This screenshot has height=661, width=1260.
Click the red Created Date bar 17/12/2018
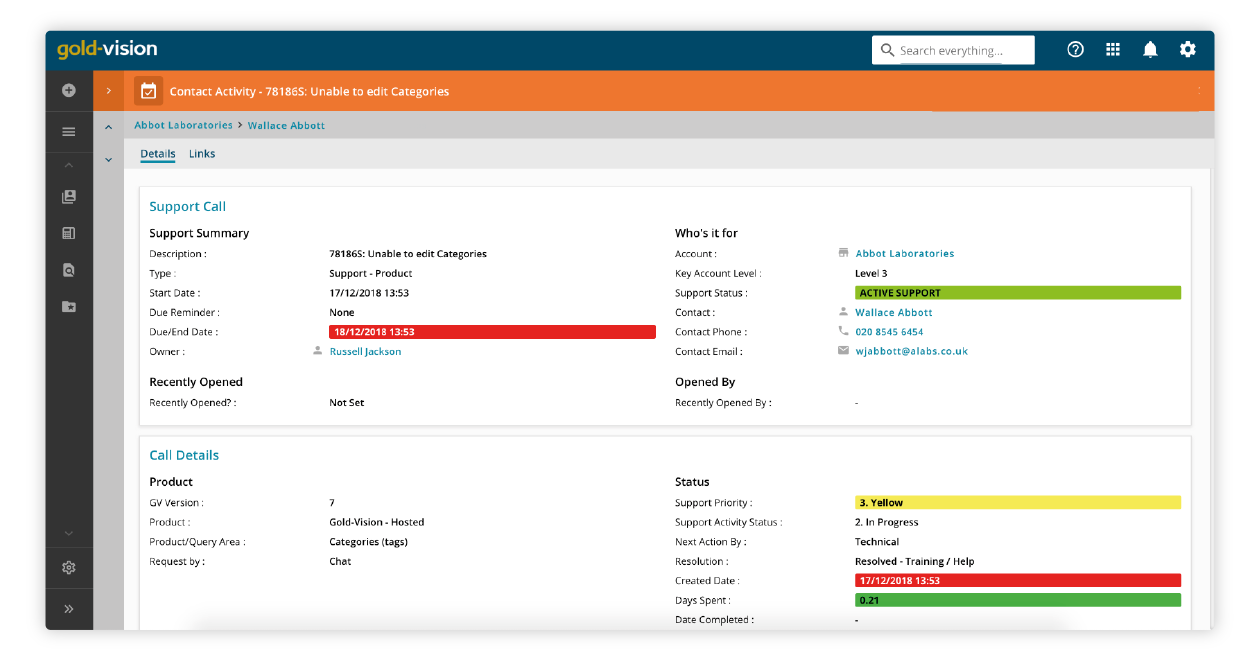point(1018,581)
